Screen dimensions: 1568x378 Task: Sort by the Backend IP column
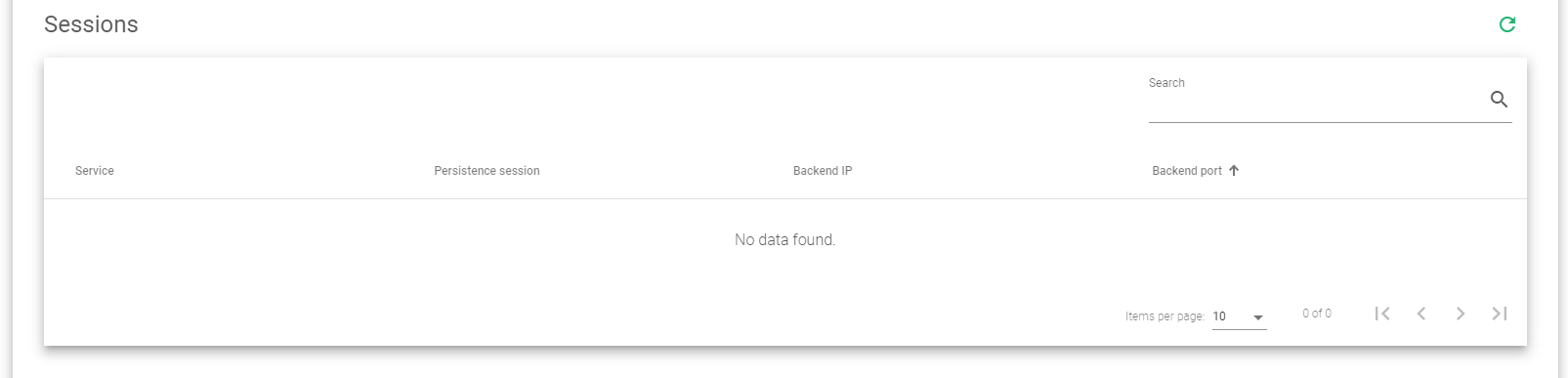click(823, 171)
